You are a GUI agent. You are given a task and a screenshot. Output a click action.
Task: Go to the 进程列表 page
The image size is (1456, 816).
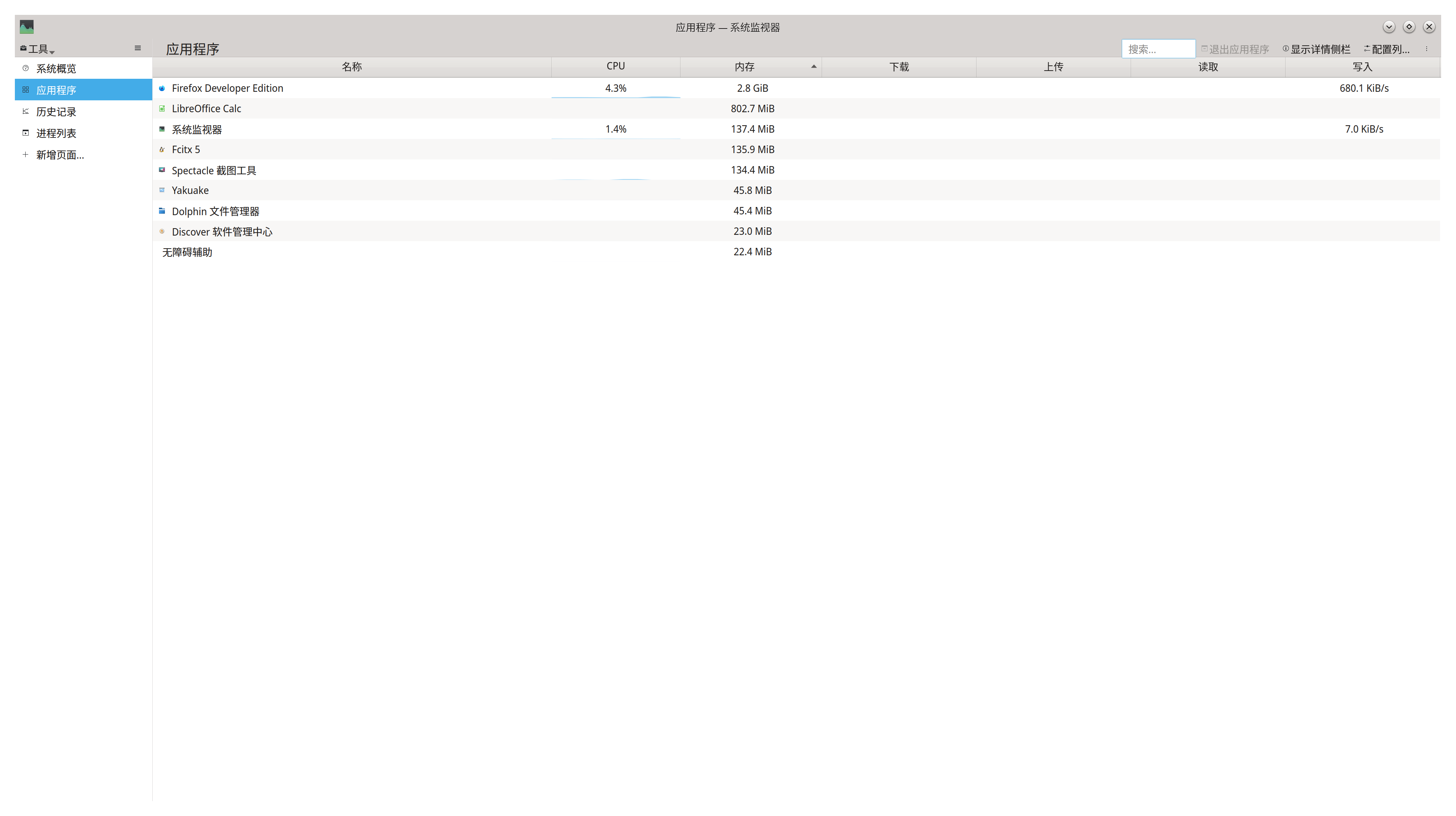56,133
